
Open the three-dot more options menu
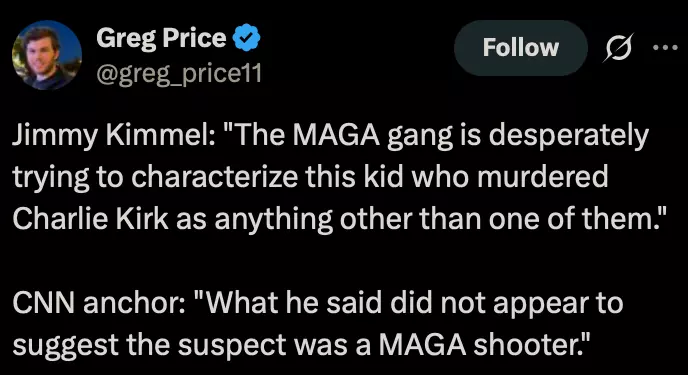[665, 48]
